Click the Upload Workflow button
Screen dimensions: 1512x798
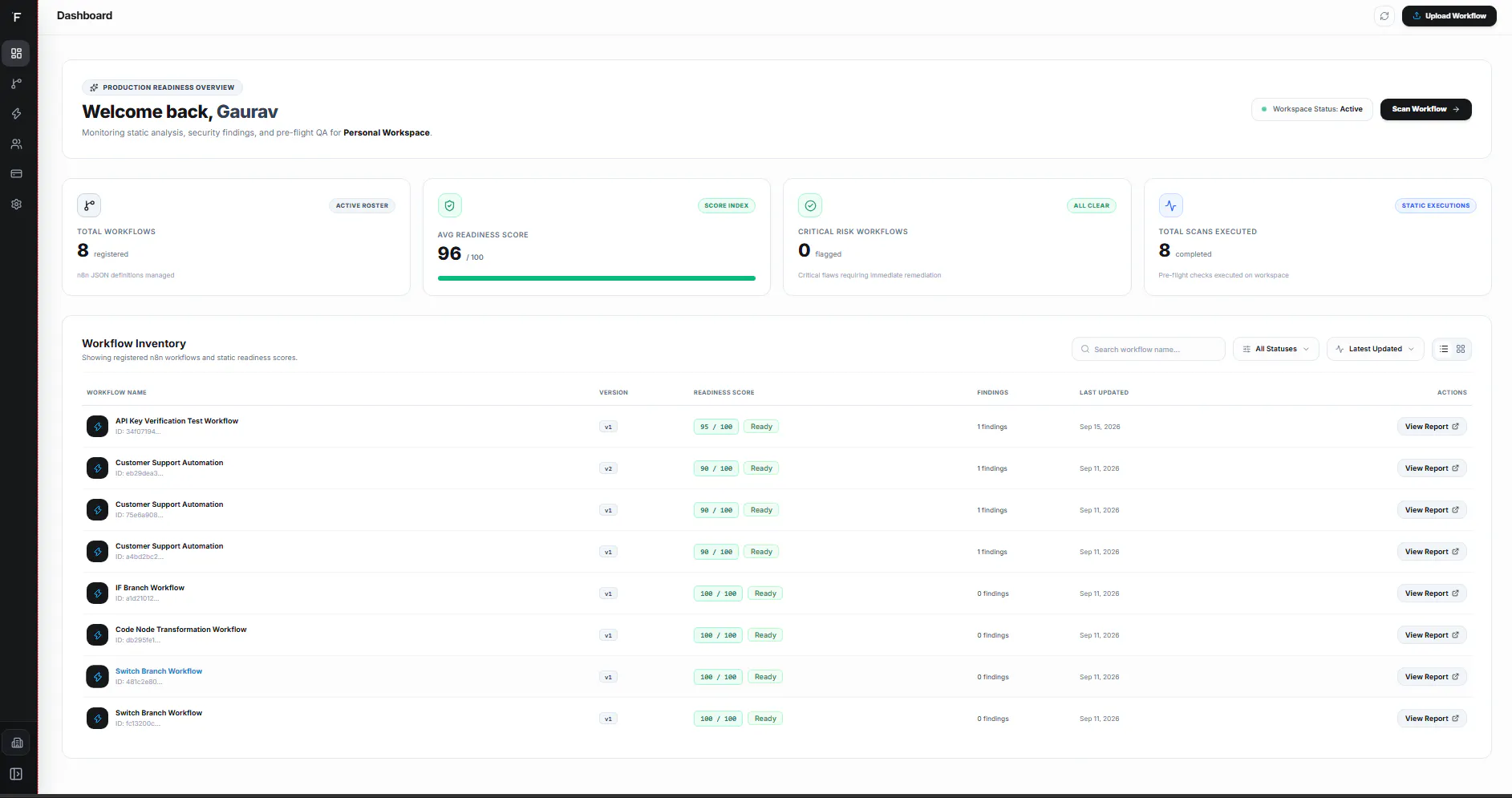(x=1449, y=16)
